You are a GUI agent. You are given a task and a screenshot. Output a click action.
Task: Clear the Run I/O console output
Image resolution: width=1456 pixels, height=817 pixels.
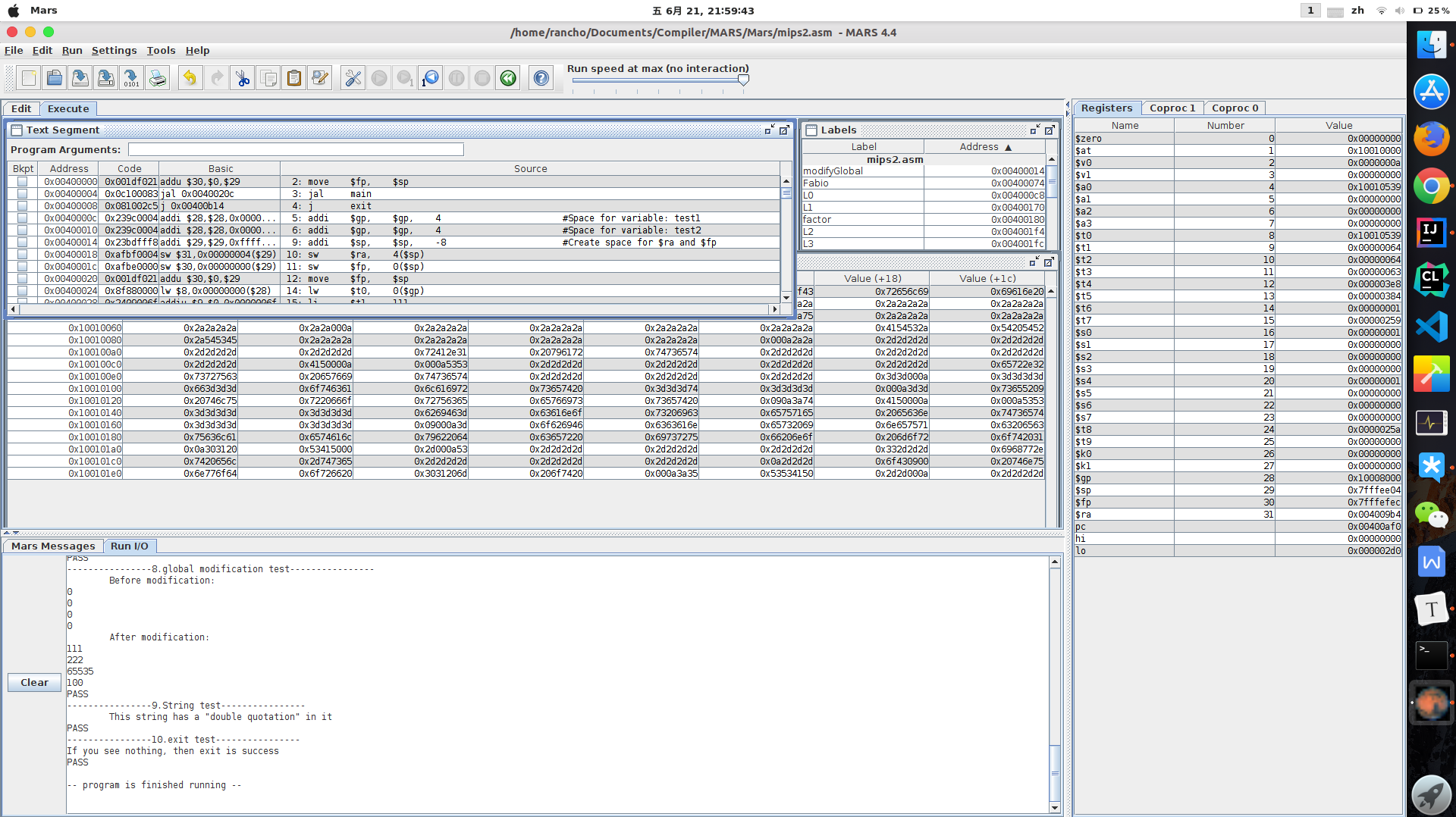tap(34, 683)
